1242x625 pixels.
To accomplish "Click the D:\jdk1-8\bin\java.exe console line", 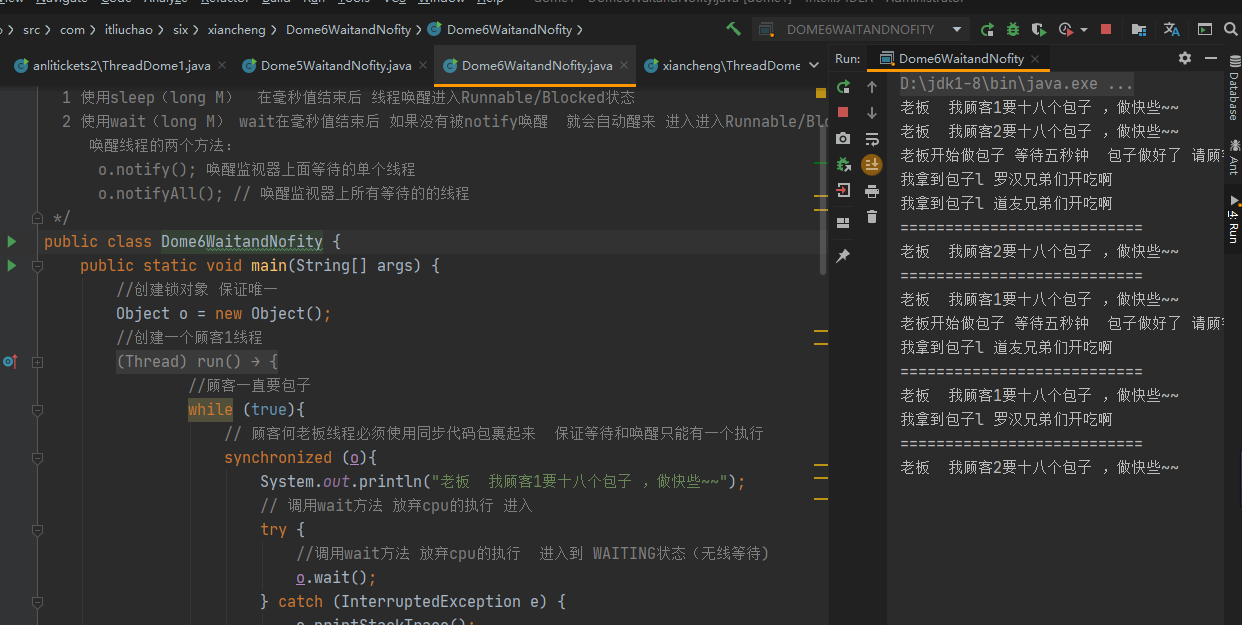I will coord(1016,83).
